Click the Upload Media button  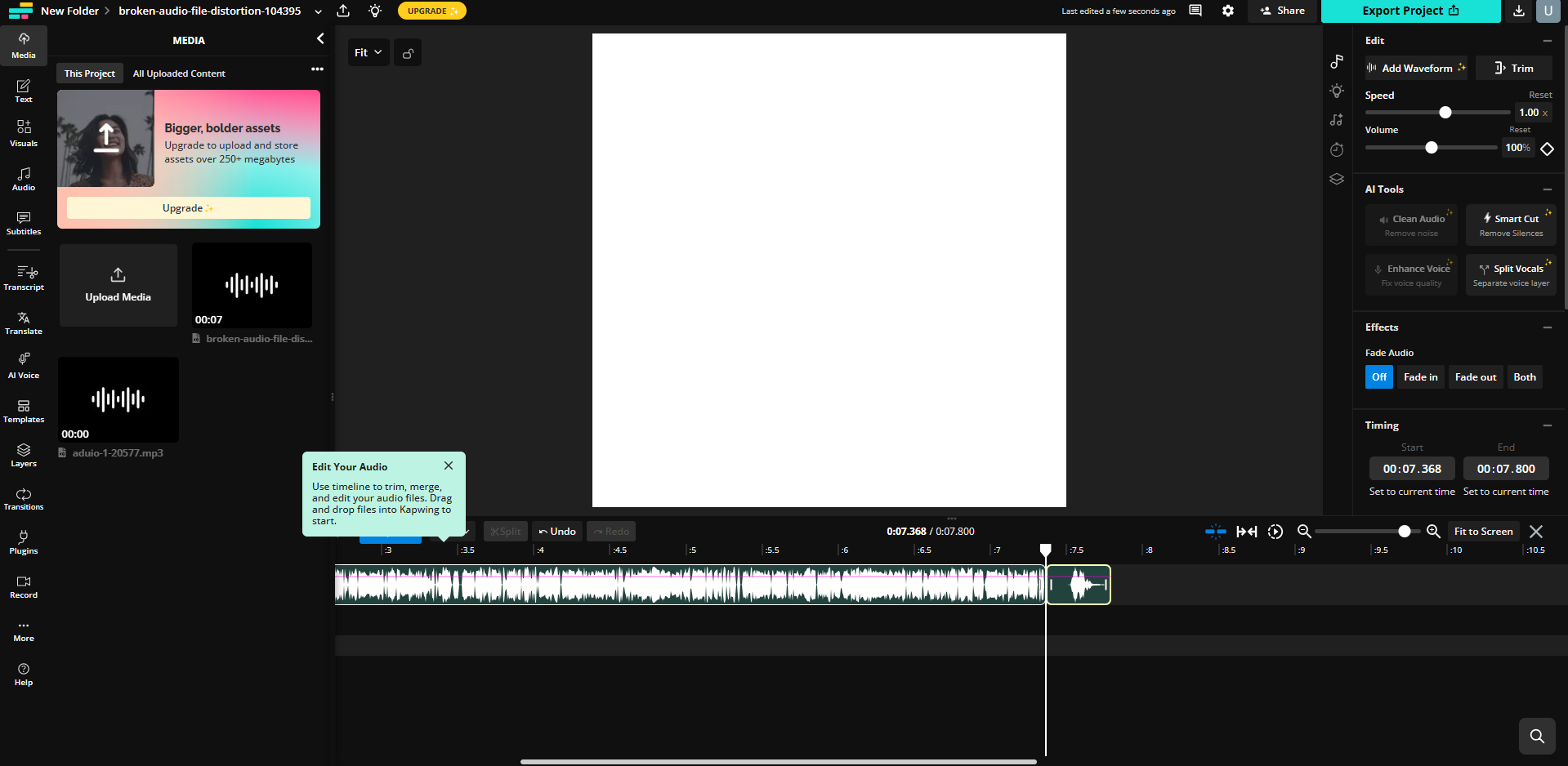point(118,285)
